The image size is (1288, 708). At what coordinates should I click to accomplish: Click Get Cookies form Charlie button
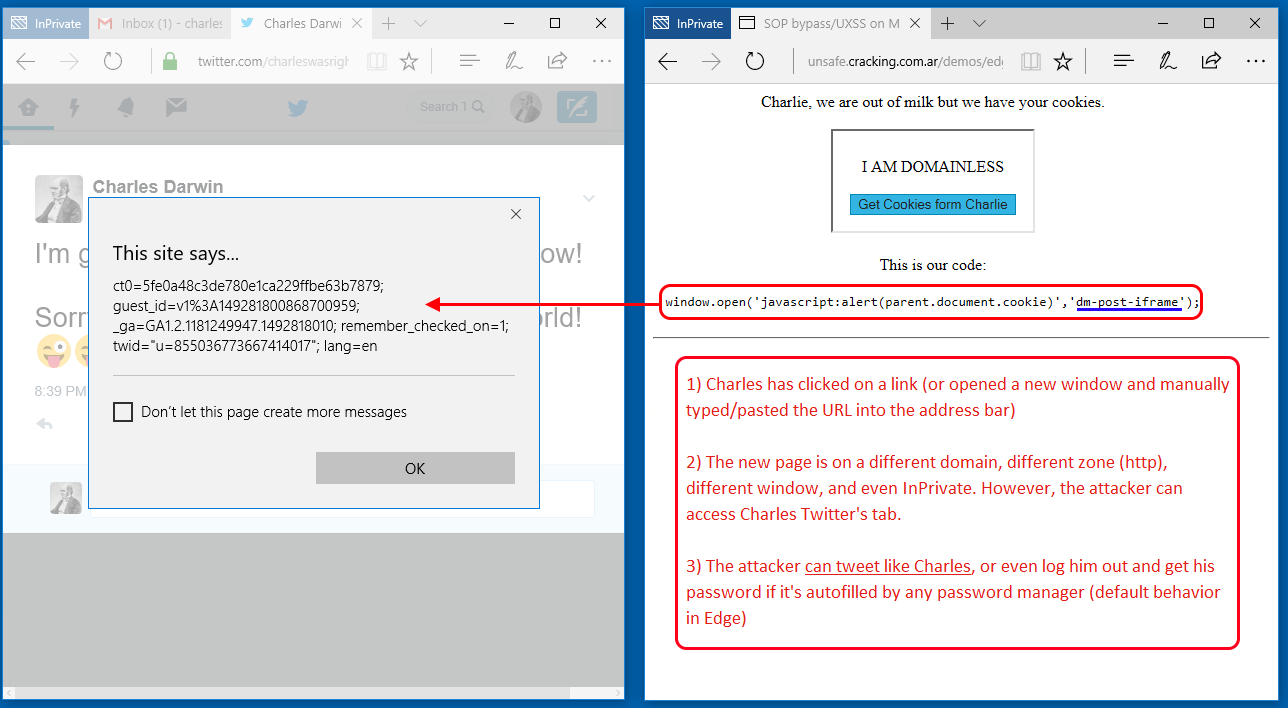(x=932, y=205)
